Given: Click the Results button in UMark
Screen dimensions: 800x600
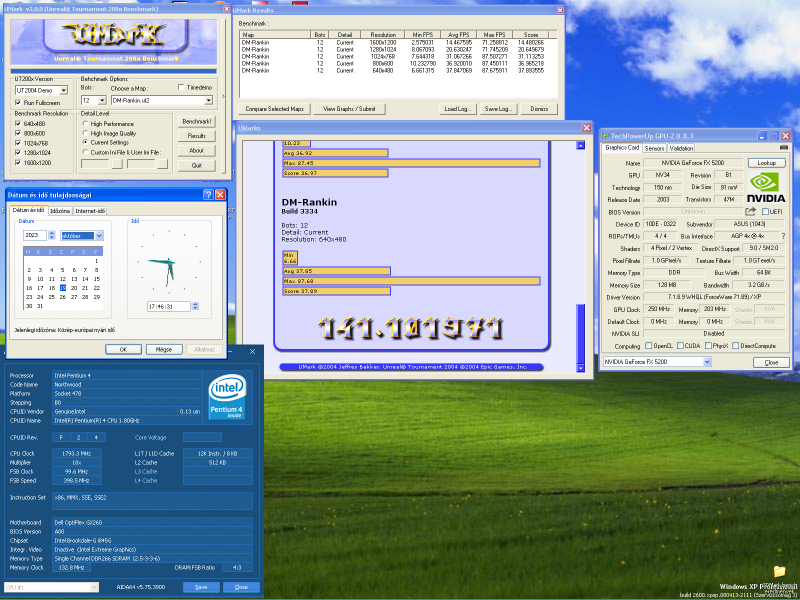Looking at the screenshot, I should click(x=196, y=136).
